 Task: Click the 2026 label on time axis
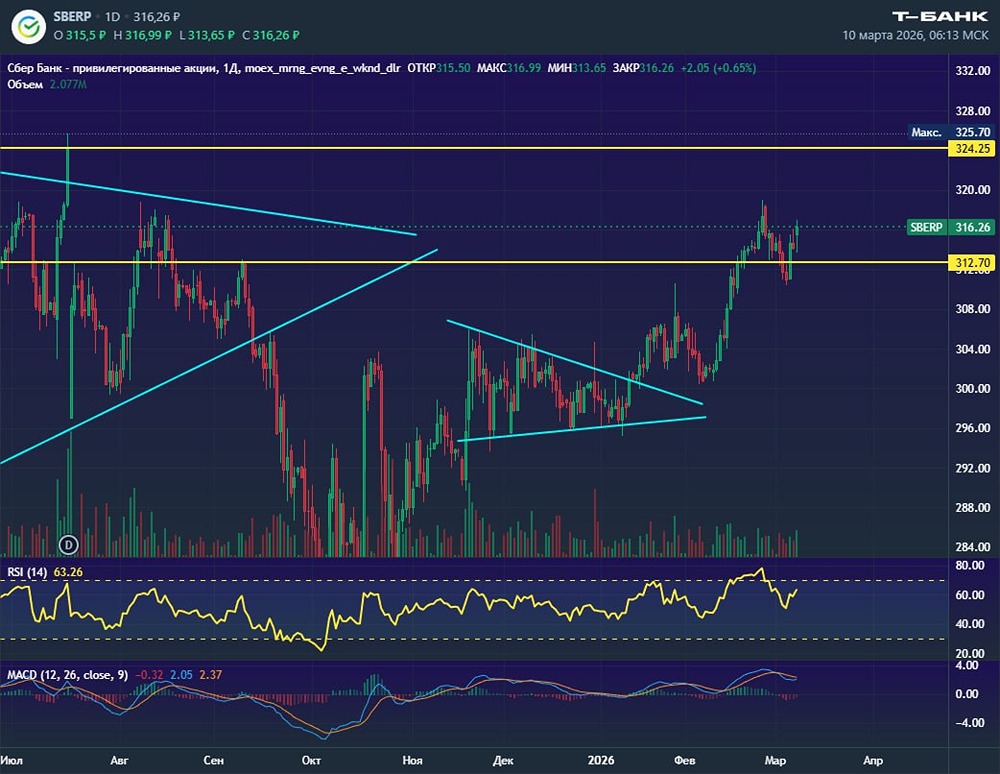pyautogui.click(x=601, y=760)
